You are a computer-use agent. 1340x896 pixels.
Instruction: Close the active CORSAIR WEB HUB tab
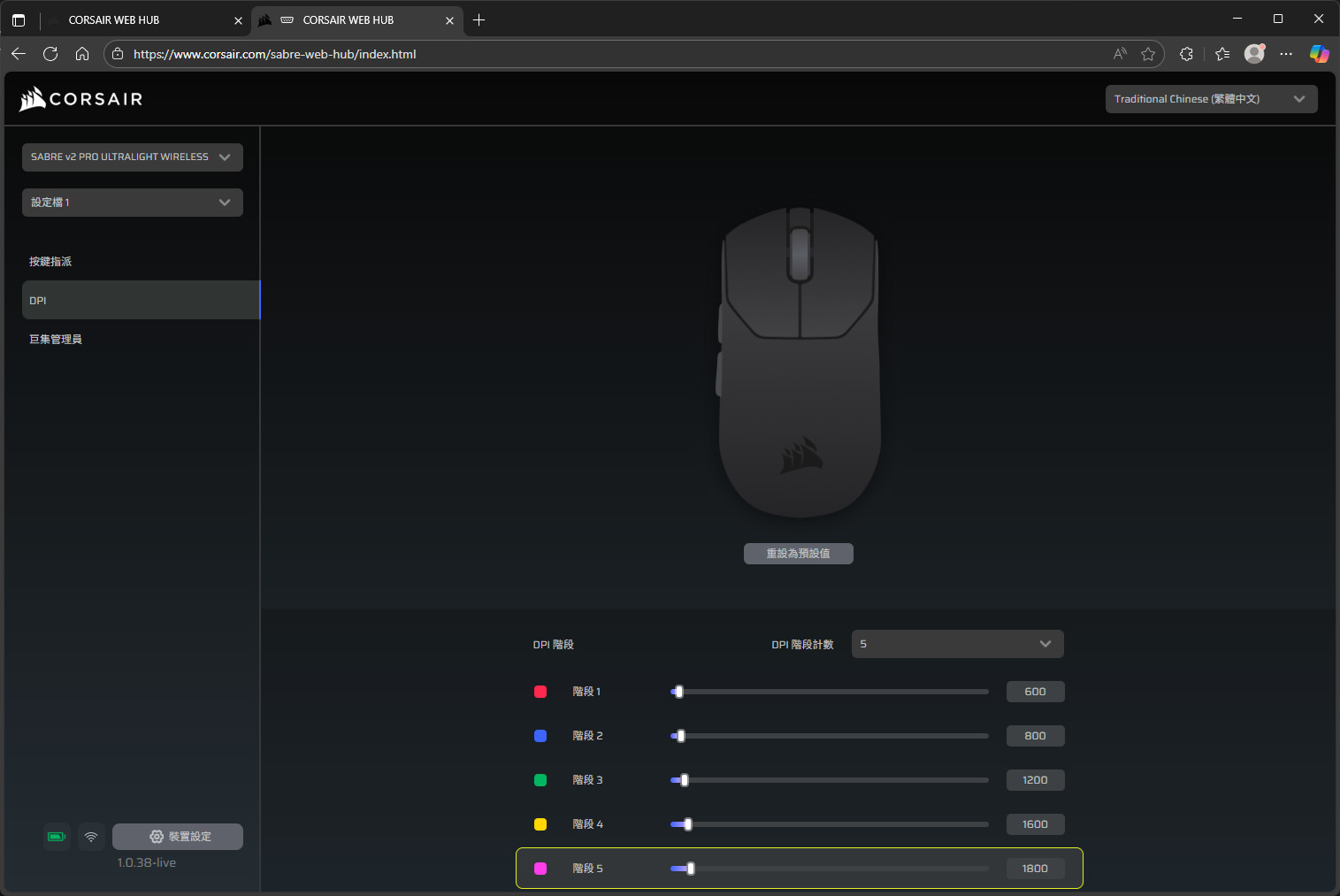point(449,20)
